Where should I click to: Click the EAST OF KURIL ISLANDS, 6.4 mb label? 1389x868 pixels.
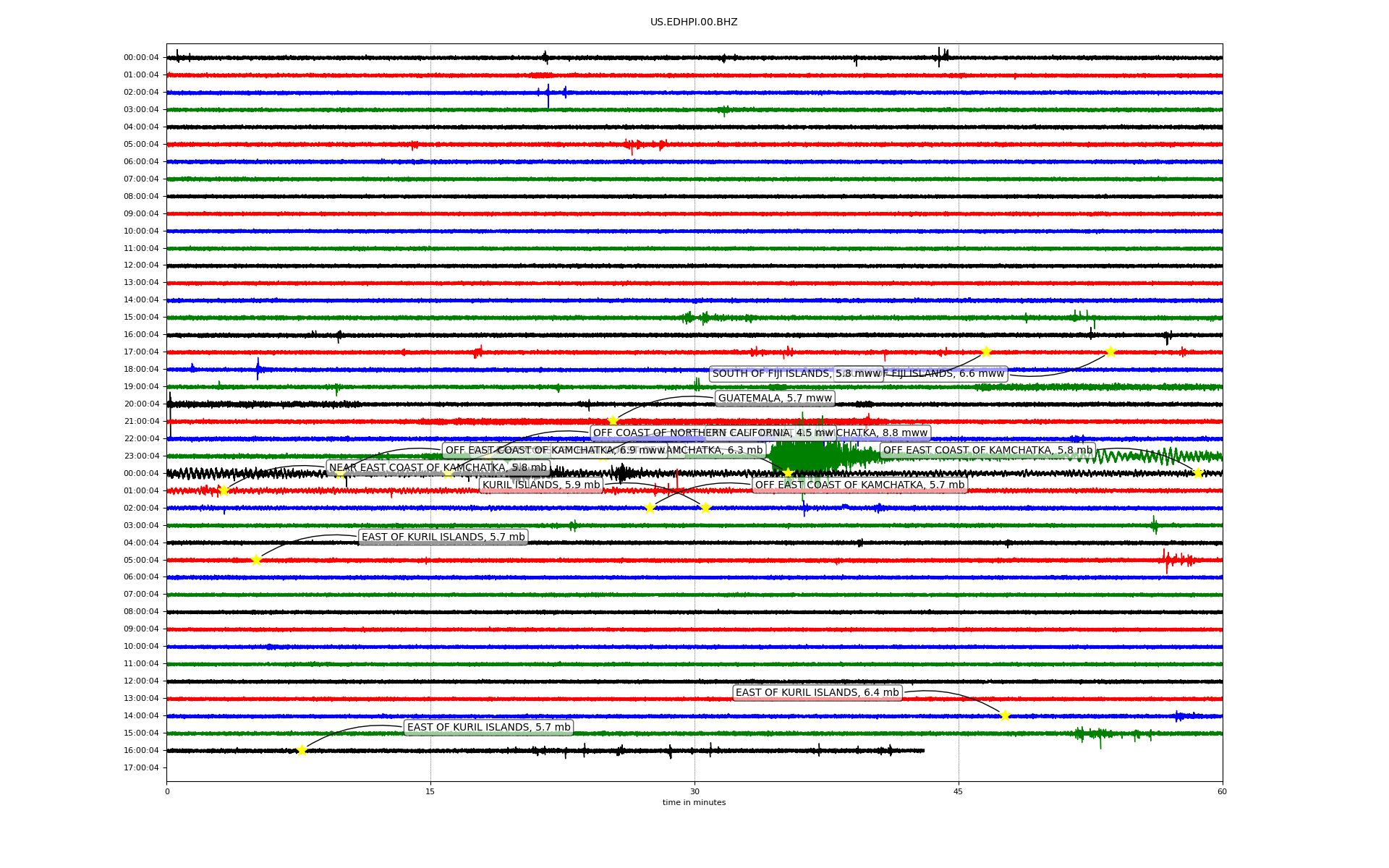click(x=817, y=692)
